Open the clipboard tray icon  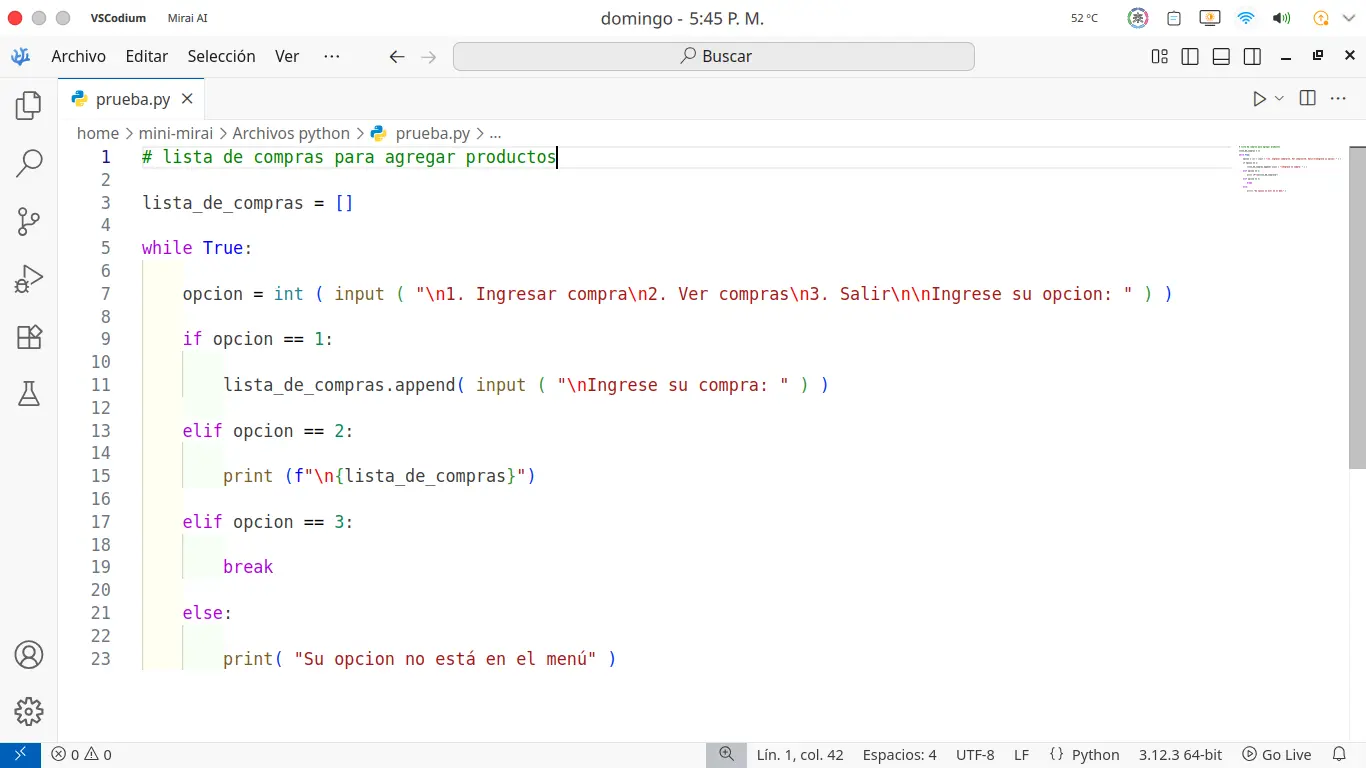(1174, 18)
